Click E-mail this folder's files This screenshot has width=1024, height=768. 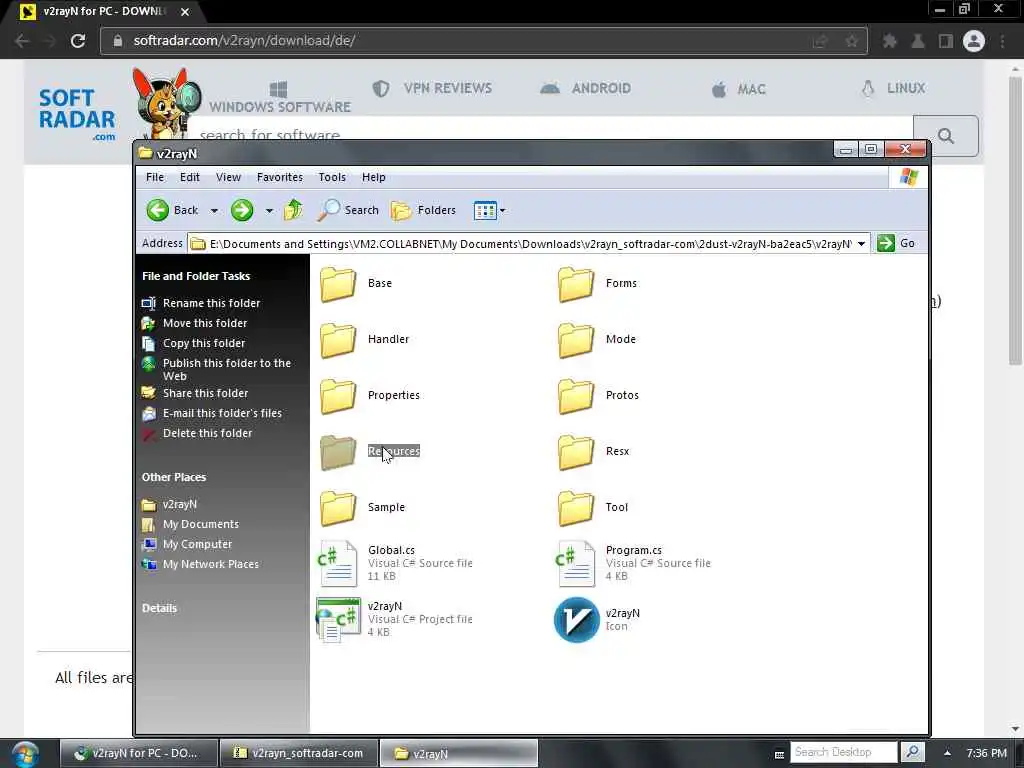tap(222, 413)
